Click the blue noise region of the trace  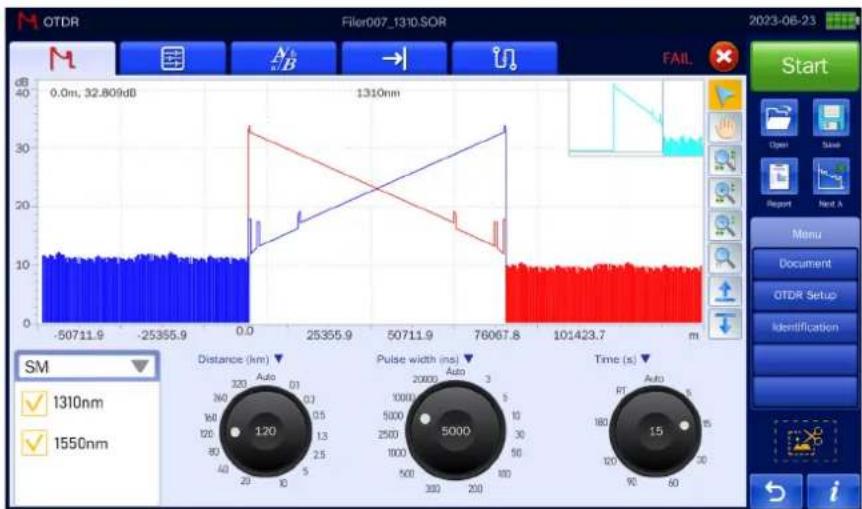coord(145,290)
